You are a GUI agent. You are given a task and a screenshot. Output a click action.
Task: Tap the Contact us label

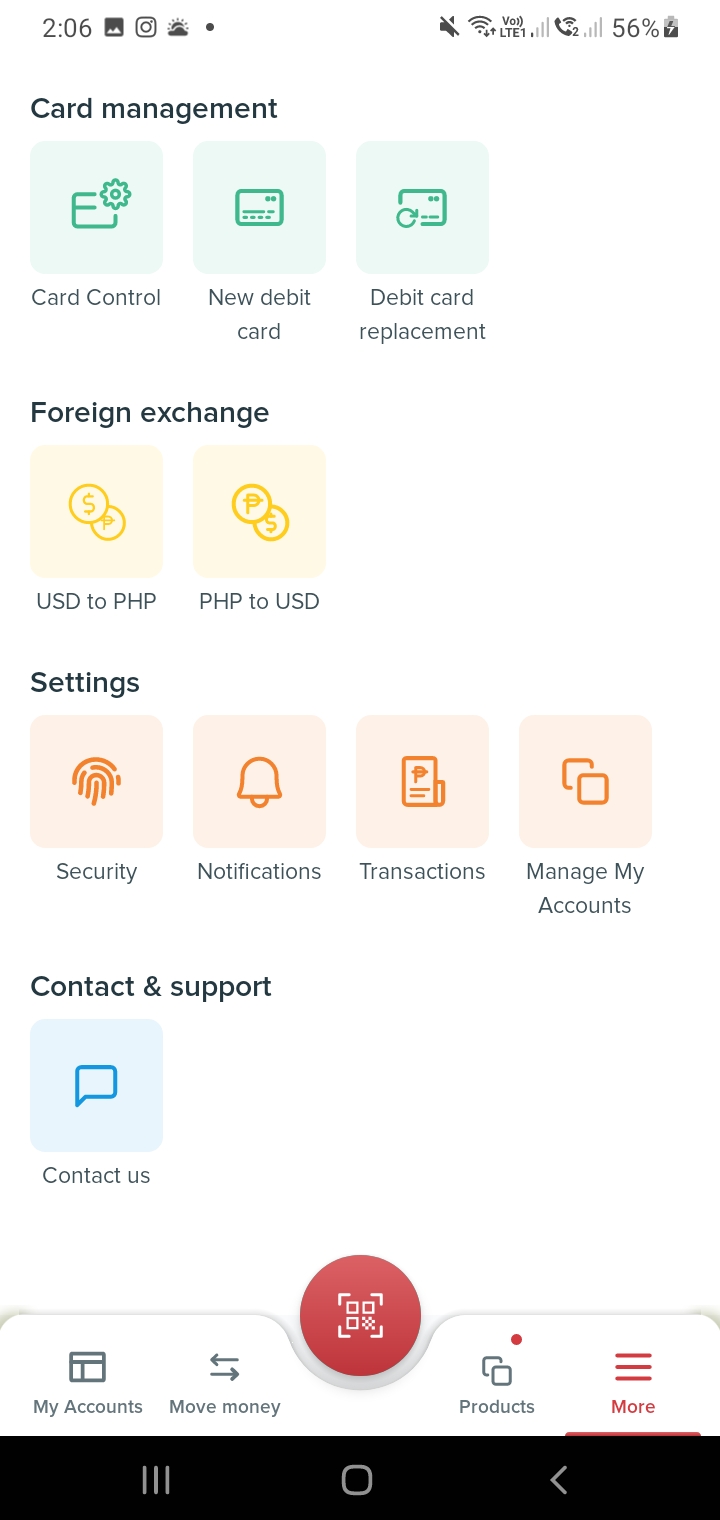96,1175
